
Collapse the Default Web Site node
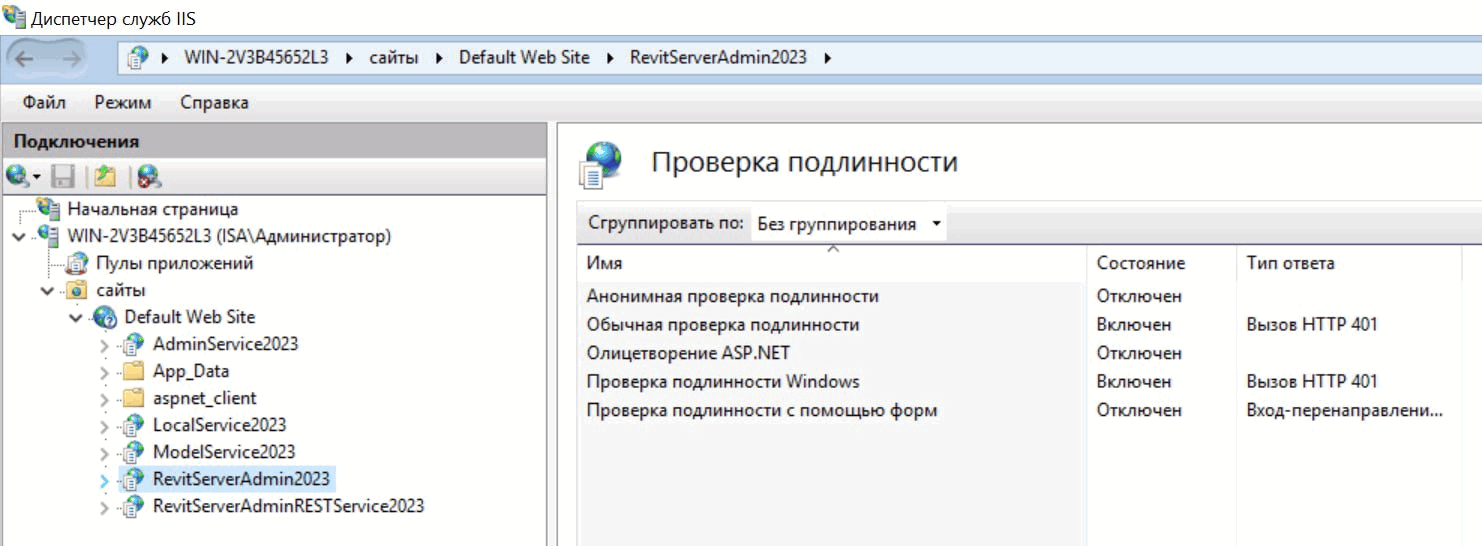[x=76, y=318]
